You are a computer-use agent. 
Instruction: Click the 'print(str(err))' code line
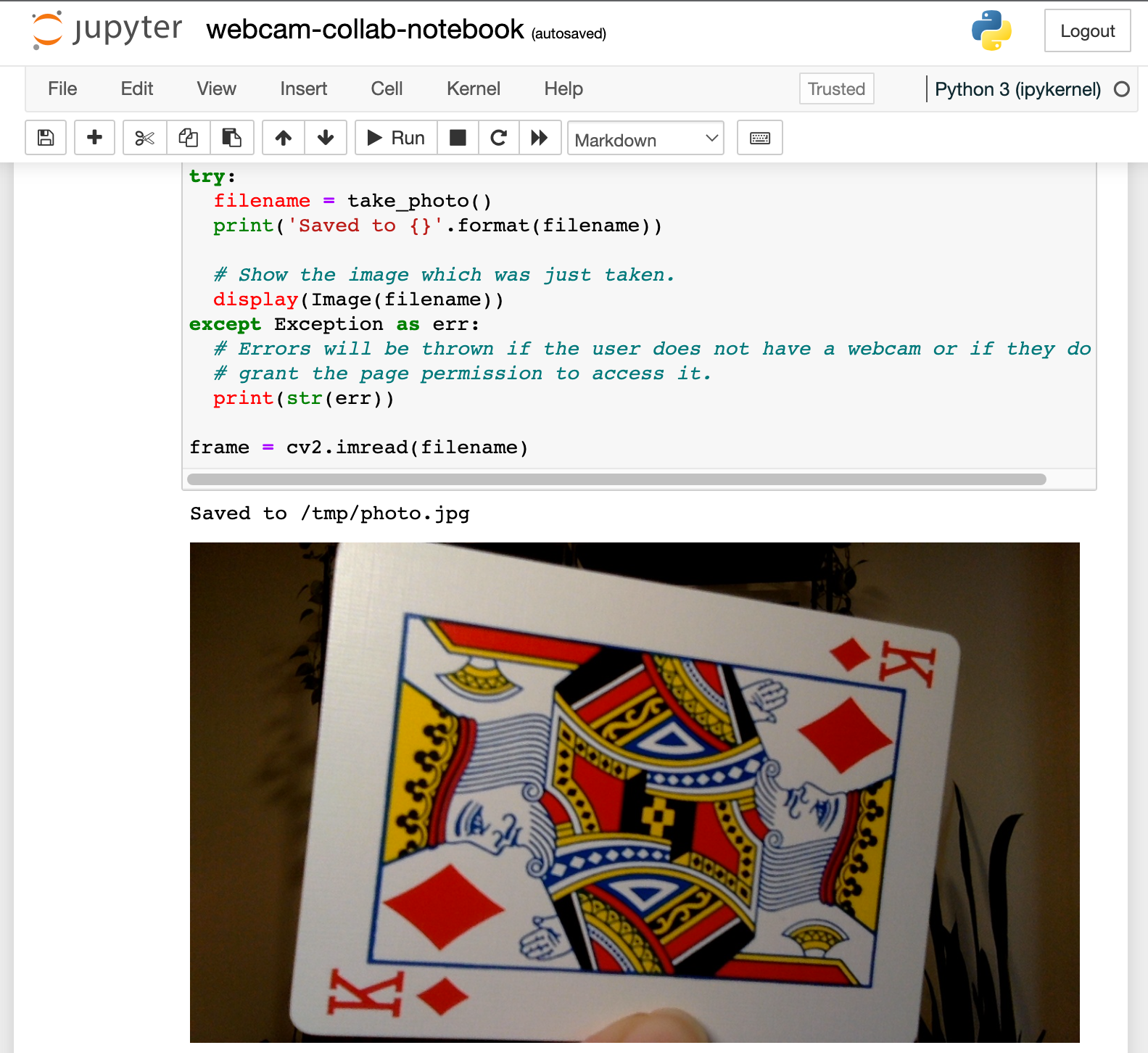pos(304,398)
